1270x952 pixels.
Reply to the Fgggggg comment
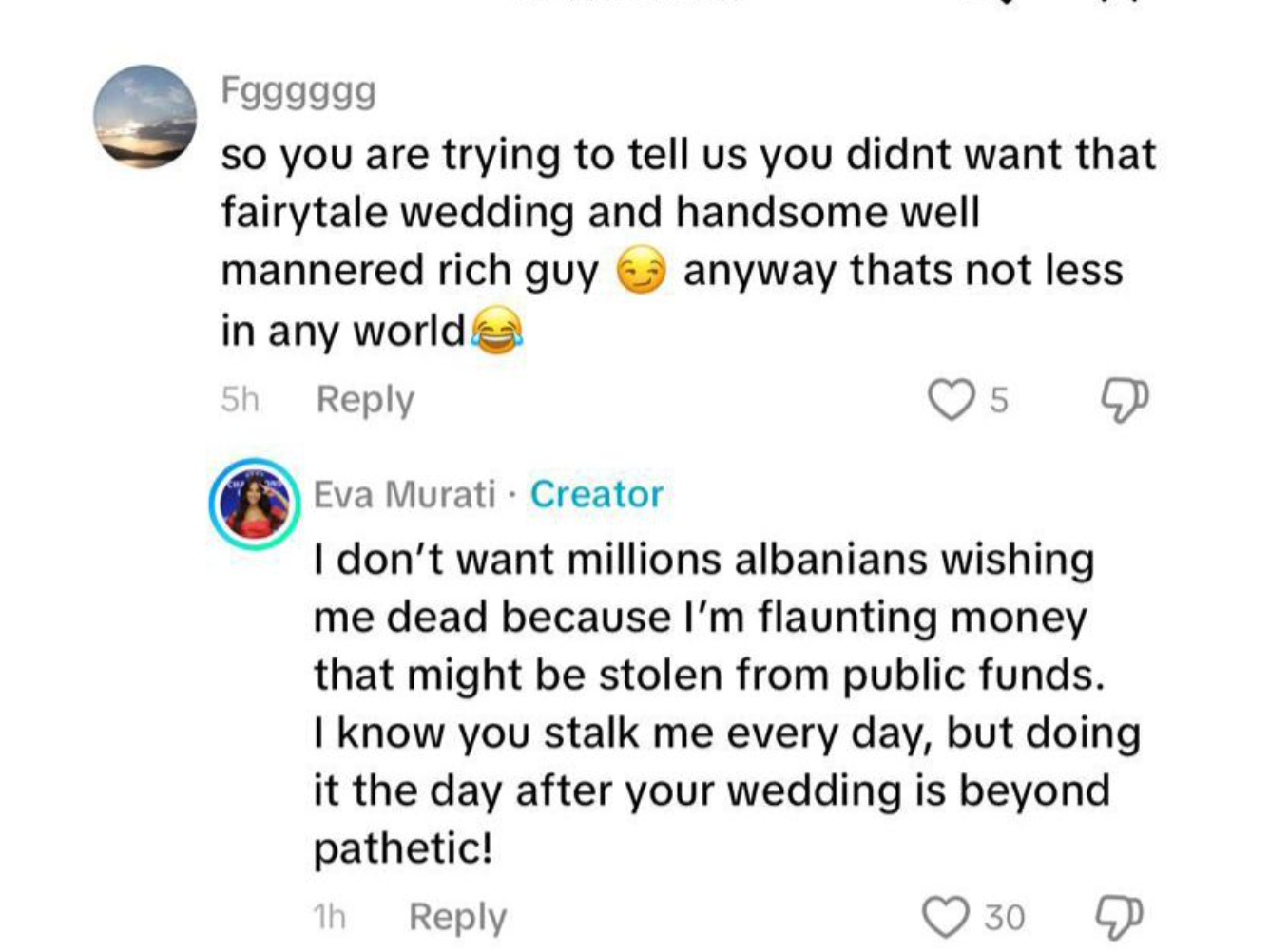365,400
